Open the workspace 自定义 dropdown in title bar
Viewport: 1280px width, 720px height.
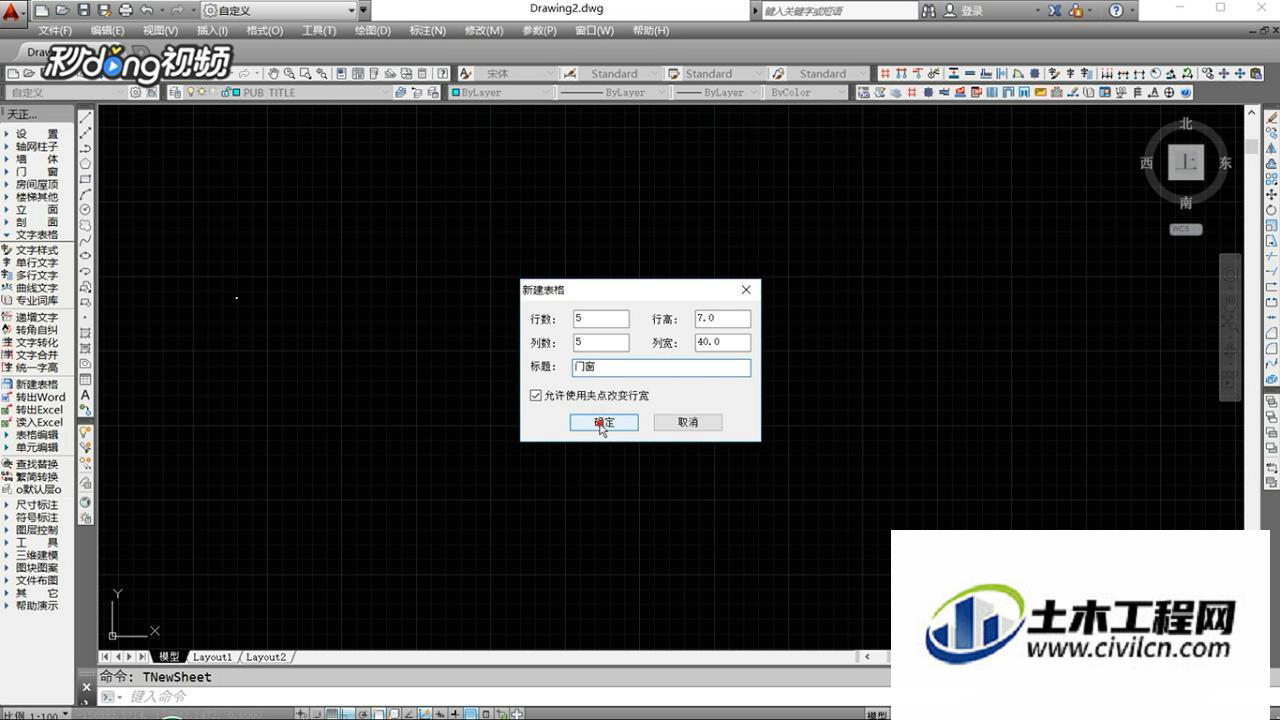[x=279, y=10]
